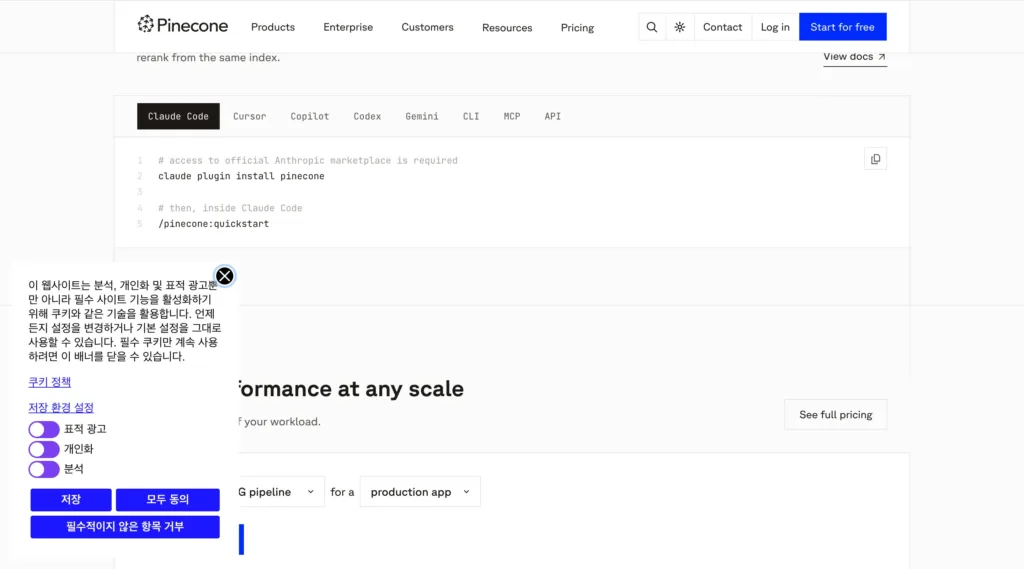Click the Start for free button
This screenshot has height=569, width=1024.
coord(842,27)
